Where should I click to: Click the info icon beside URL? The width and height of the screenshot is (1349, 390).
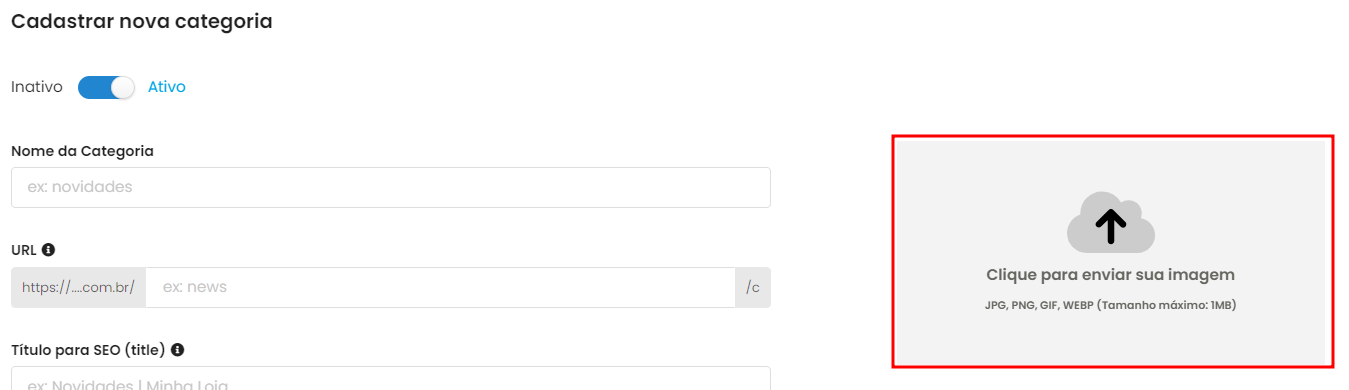click(48, 250)
